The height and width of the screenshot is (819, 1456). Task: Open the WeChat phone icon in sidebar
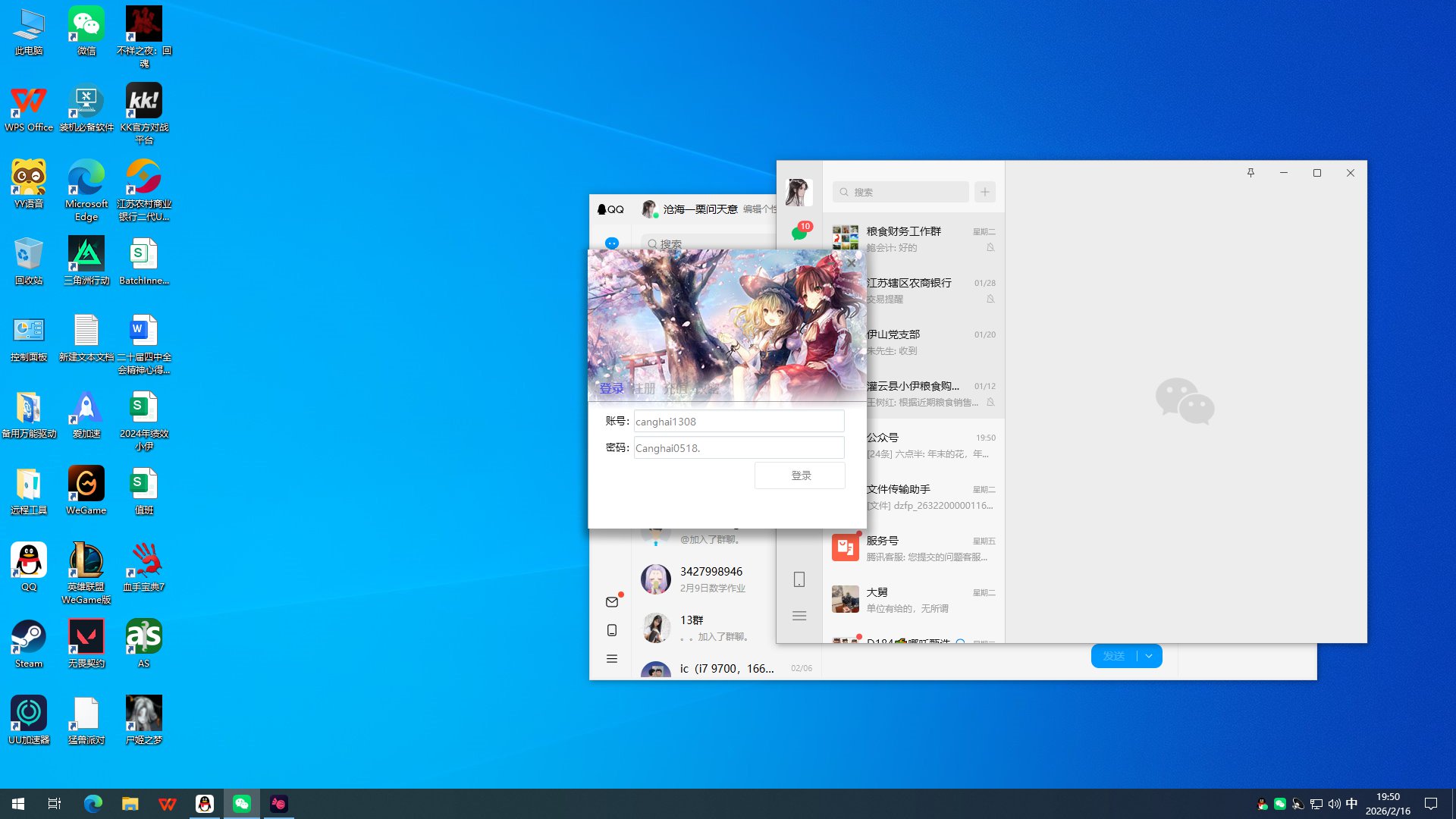[x=799, y=579]
